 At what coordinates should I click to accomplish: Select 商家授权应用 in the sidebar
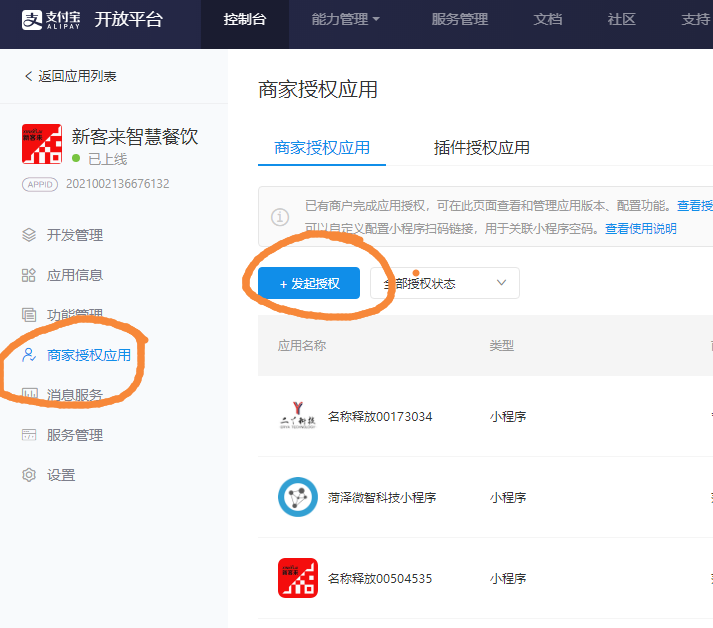click(x=89, y=355)
